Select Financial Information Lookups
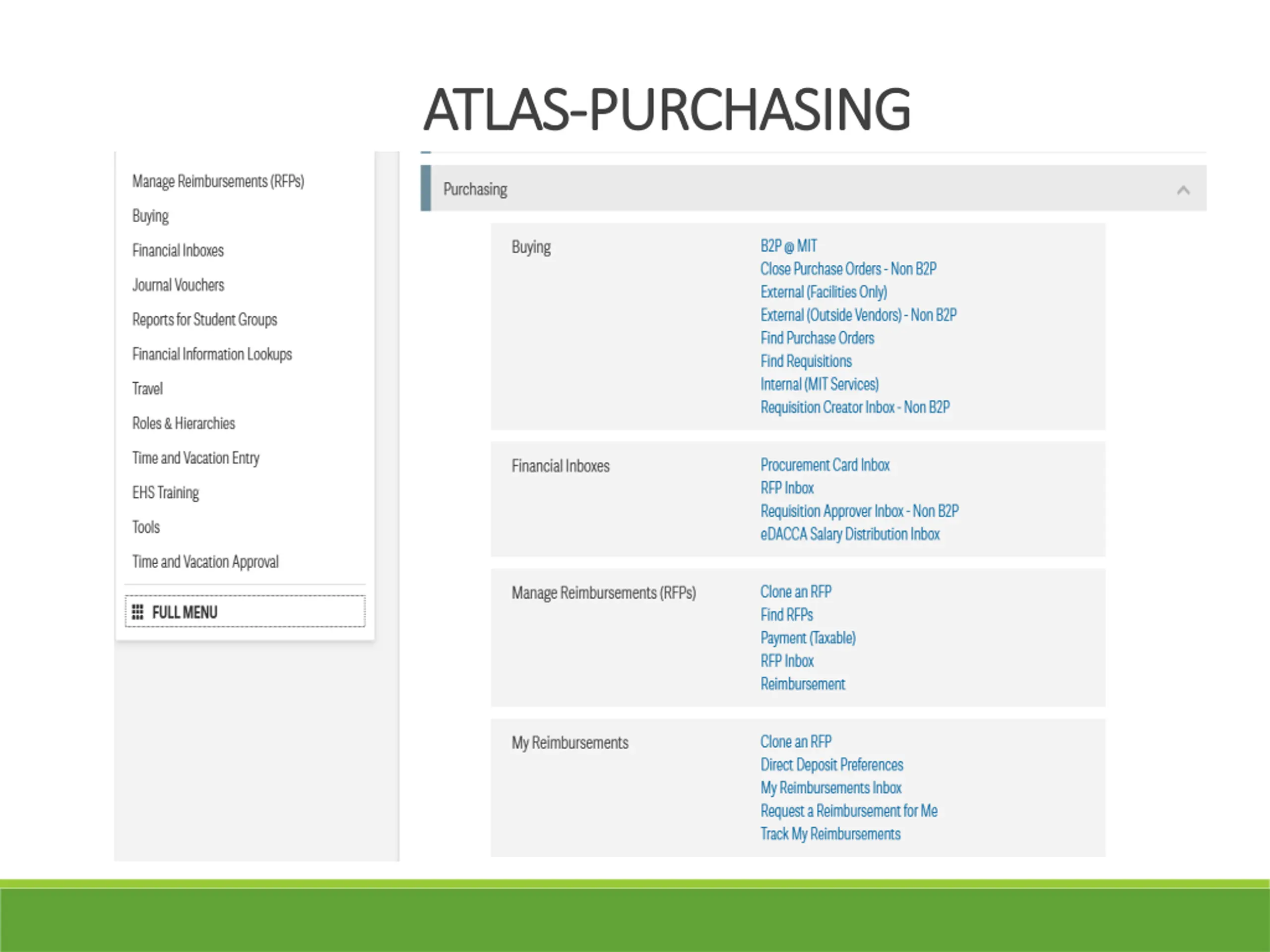 [212, 355]
